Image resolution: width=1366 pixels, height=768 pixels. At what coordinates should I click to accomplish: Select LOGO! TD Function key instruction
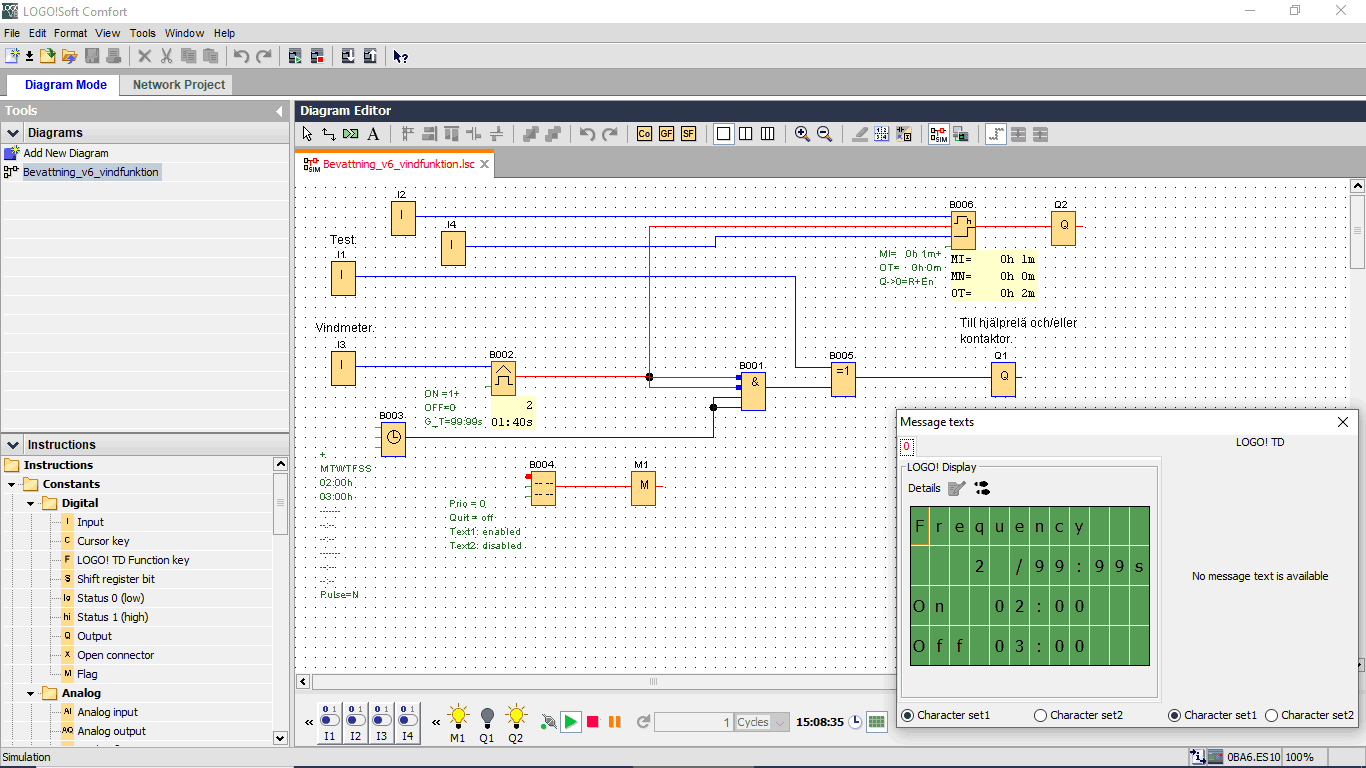[x=133, y=560]
